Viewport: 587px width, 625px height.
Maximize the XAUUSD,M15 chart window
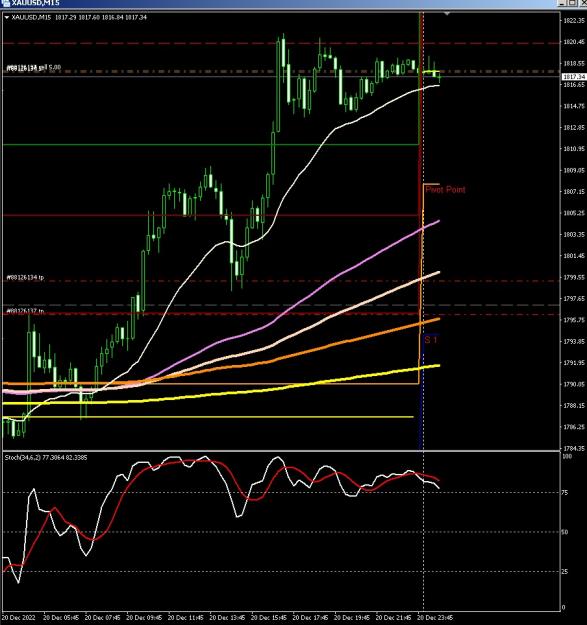pyautogui.click(x=572, y=3)
